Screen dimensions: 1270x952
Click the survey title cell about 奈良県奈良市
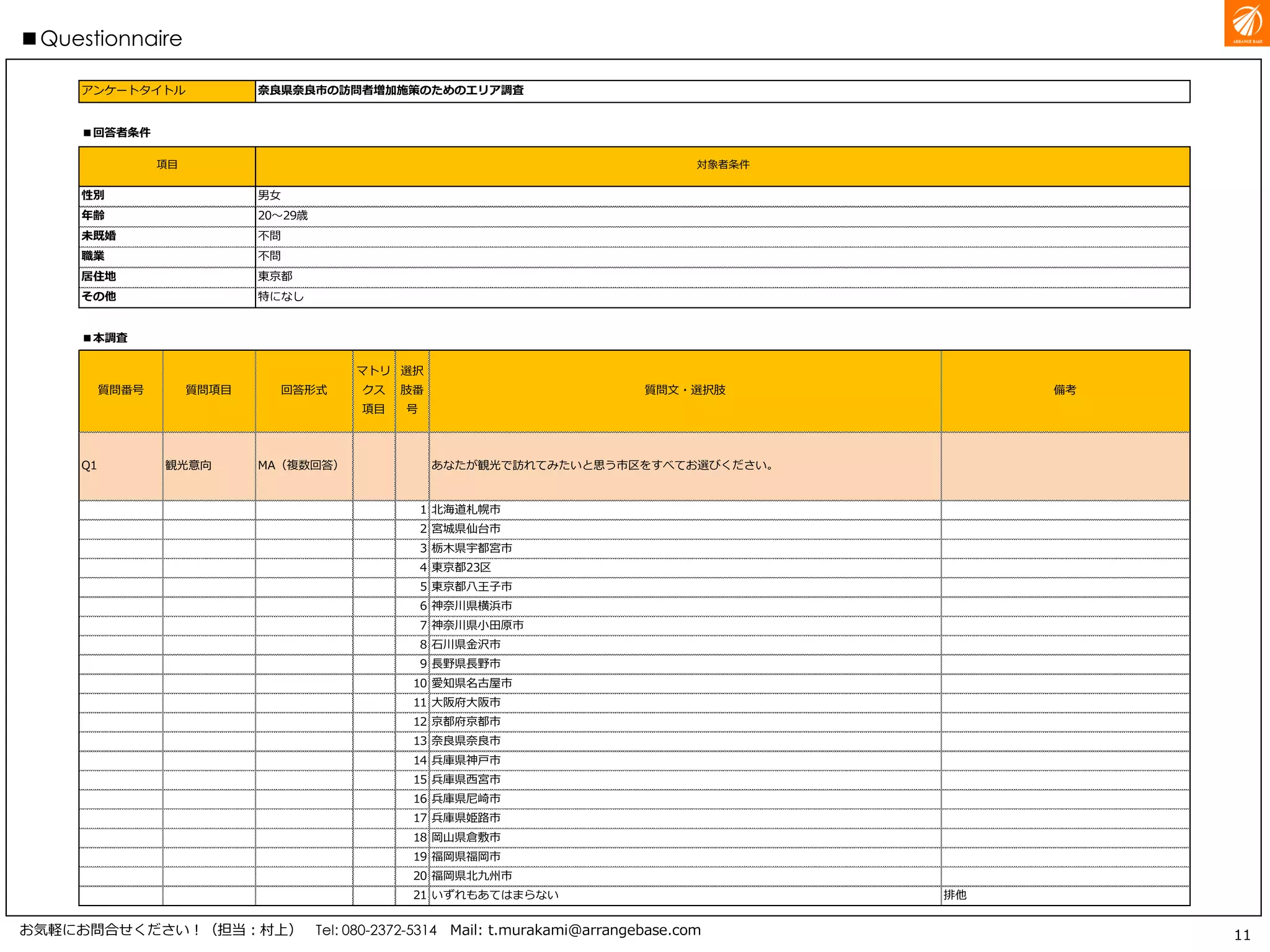click(x=391, y=90)
